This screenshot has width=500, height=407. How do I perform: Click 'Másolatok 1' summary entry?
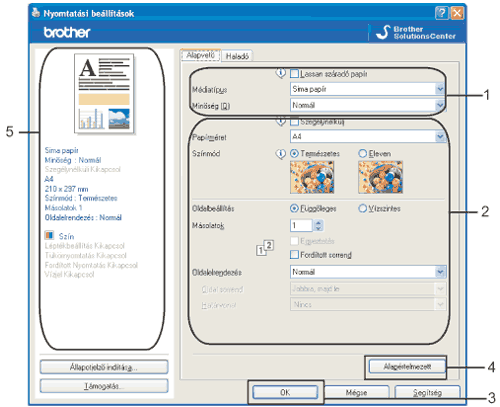point(63,208)
